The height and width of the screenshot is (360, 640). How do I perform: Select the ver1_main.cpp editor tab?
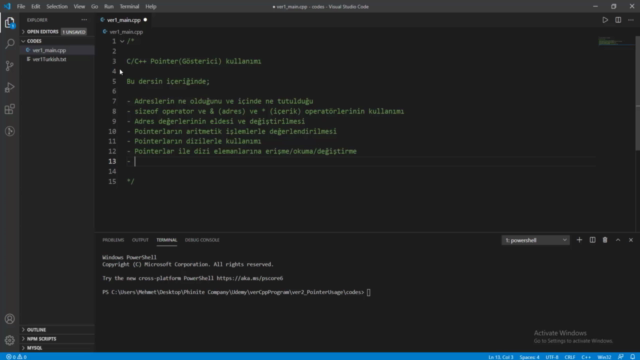[124, 20]
